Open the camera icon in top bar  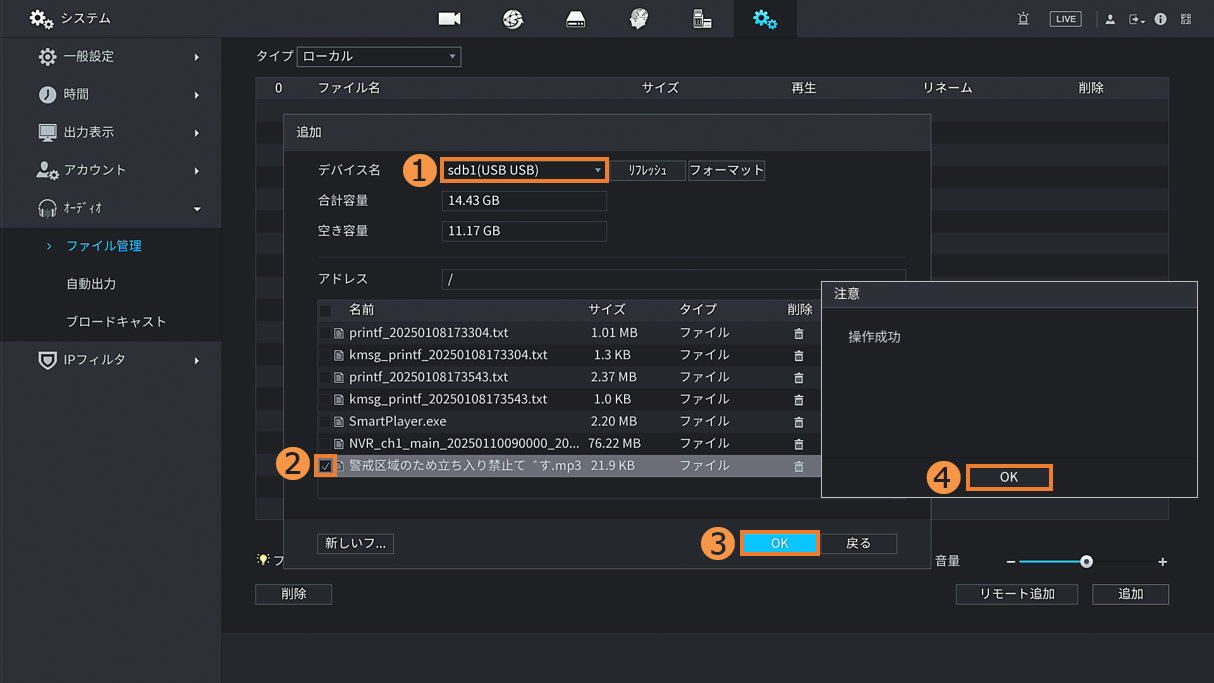click(x=449, y=19)
